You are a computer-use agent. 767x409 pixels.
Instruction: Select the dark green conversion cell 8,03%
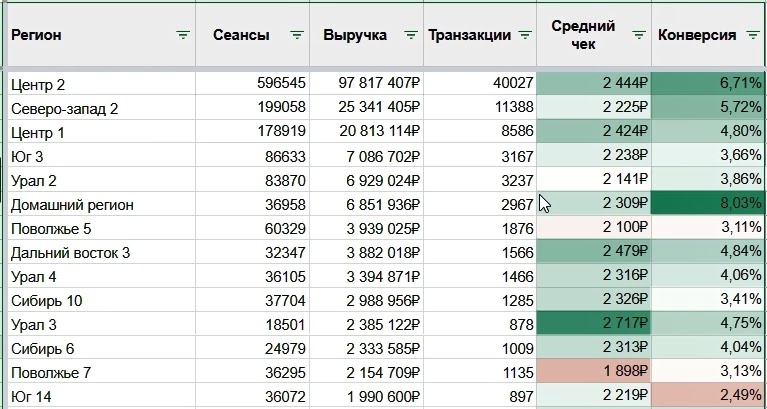point(708,204)
